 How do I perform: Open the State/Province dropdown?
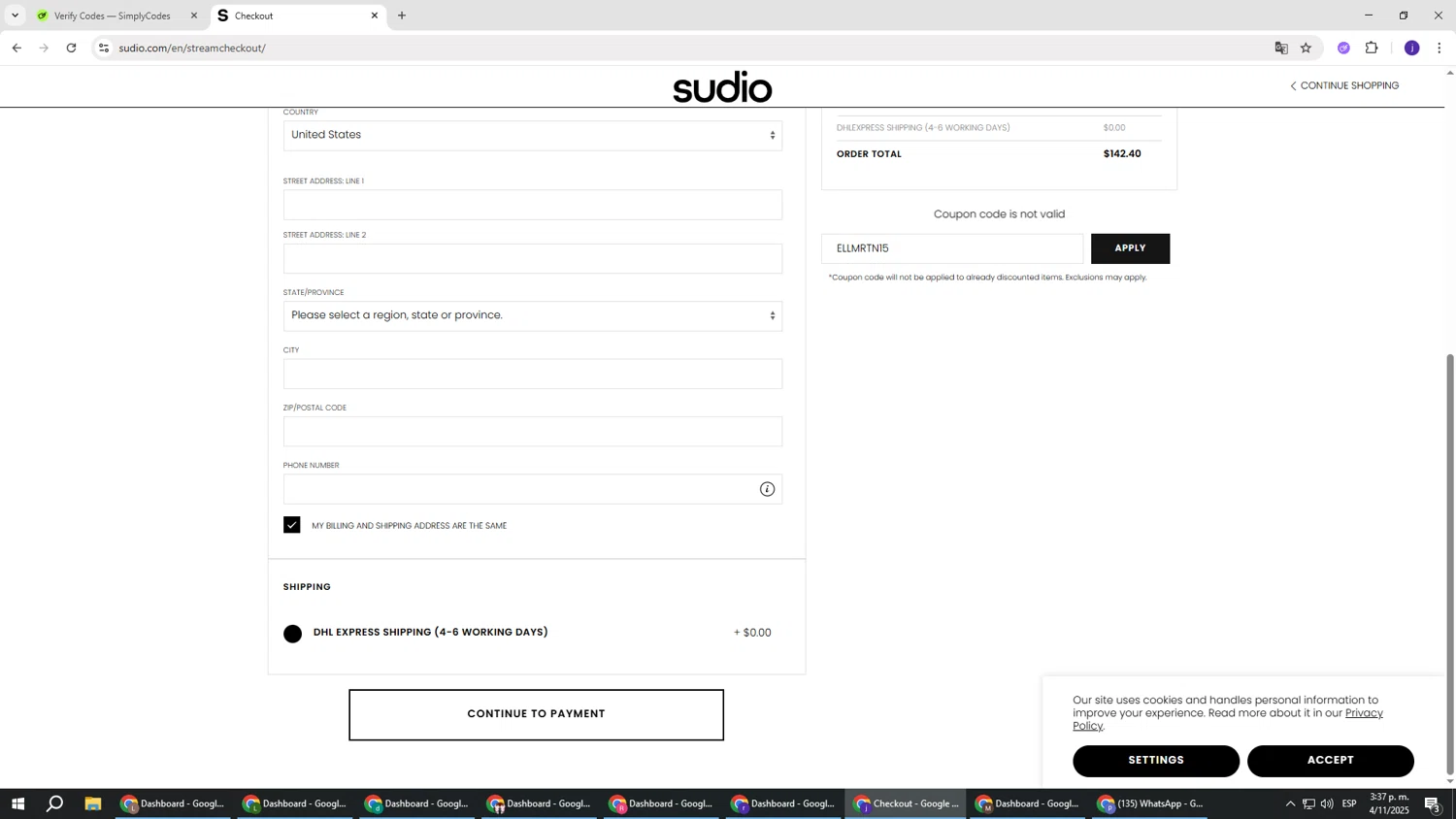pos(532,315)
